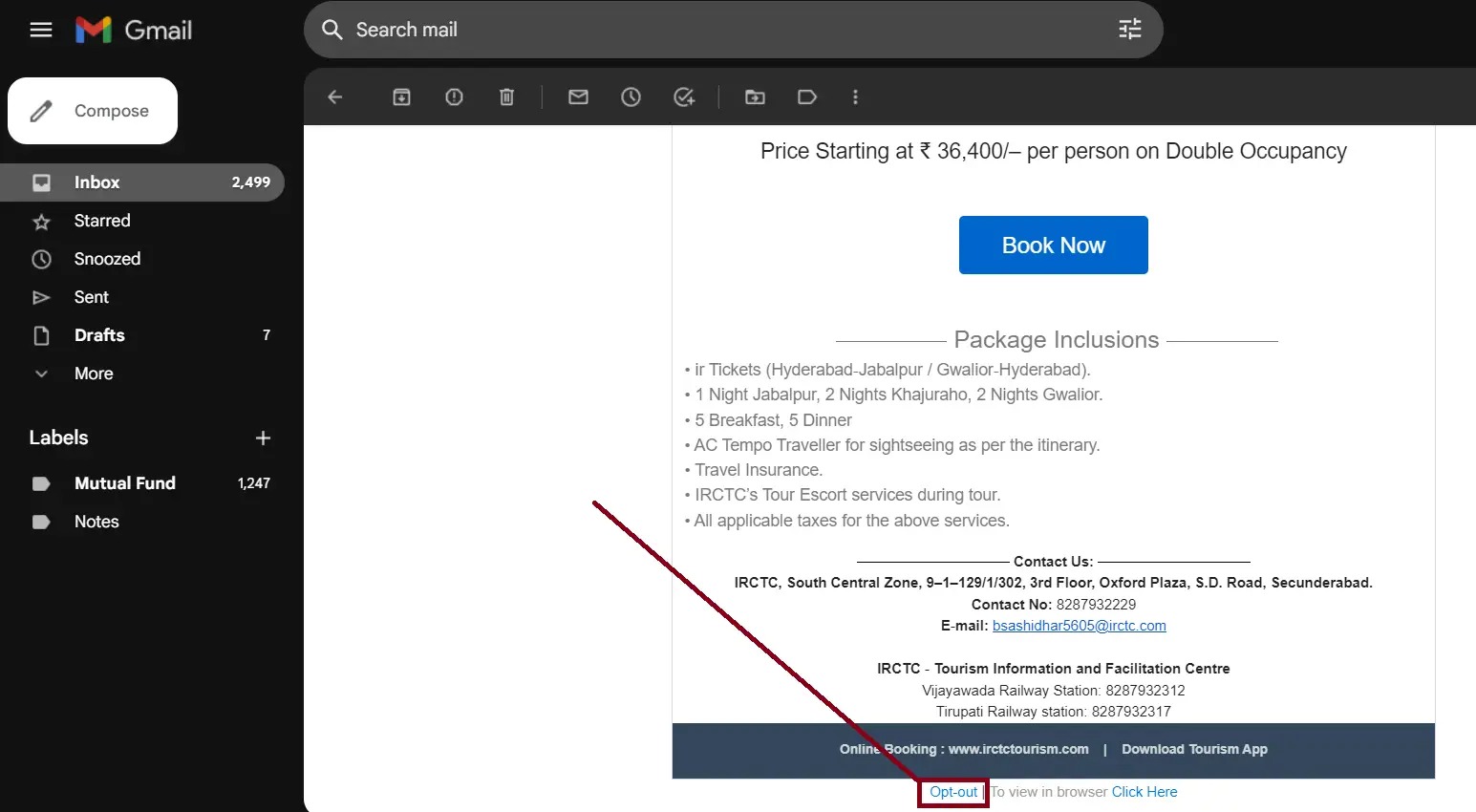Click the Book Now button

point(1053,245)
